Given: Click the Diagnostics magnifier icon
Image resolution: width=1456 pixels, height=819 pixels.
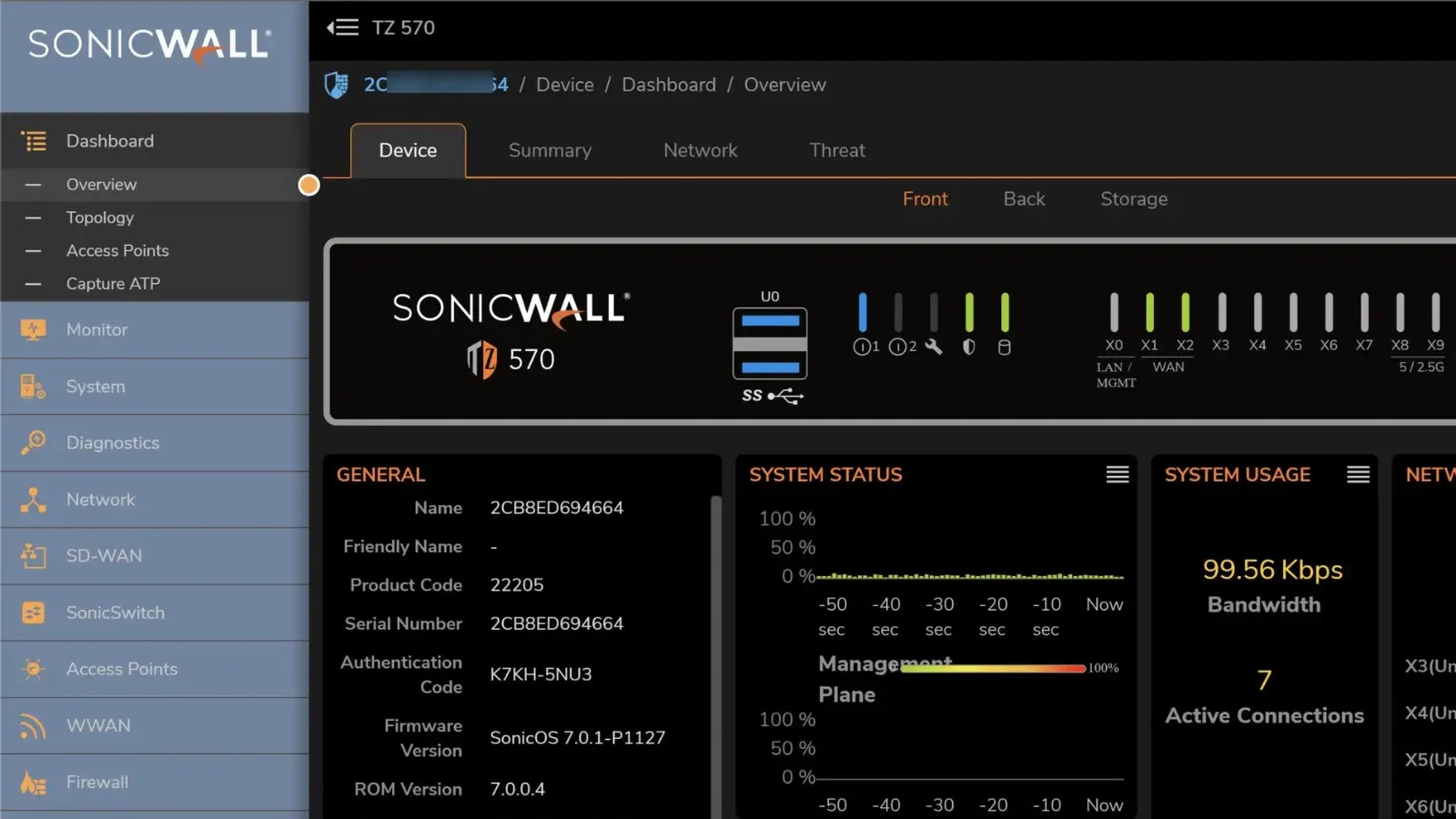Looking at the screenshot, I should point(34,443).
